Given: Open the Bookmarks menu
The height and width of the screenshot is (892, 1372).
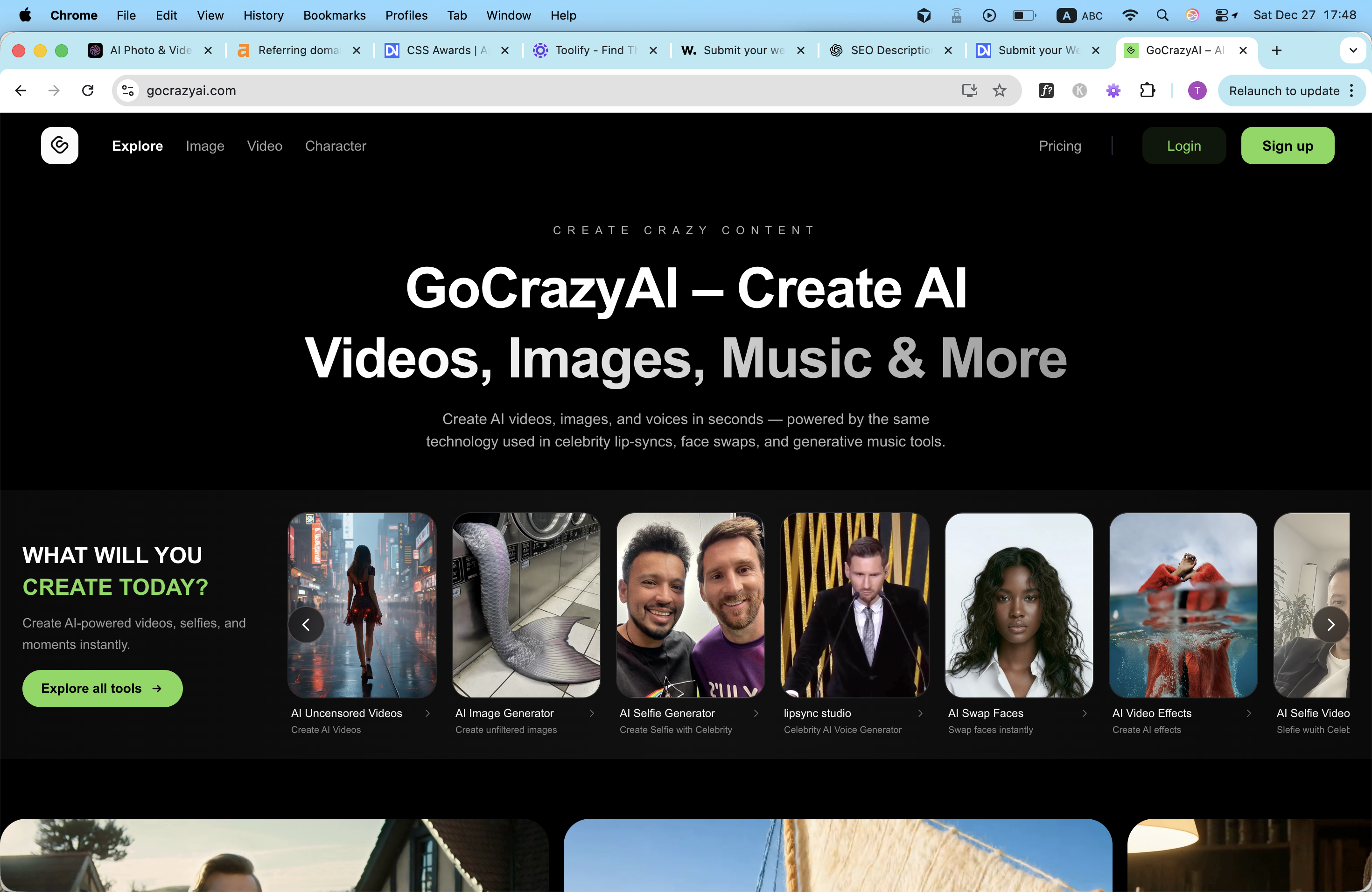Looking at the screenshot, I should click(x=334, y=15).
